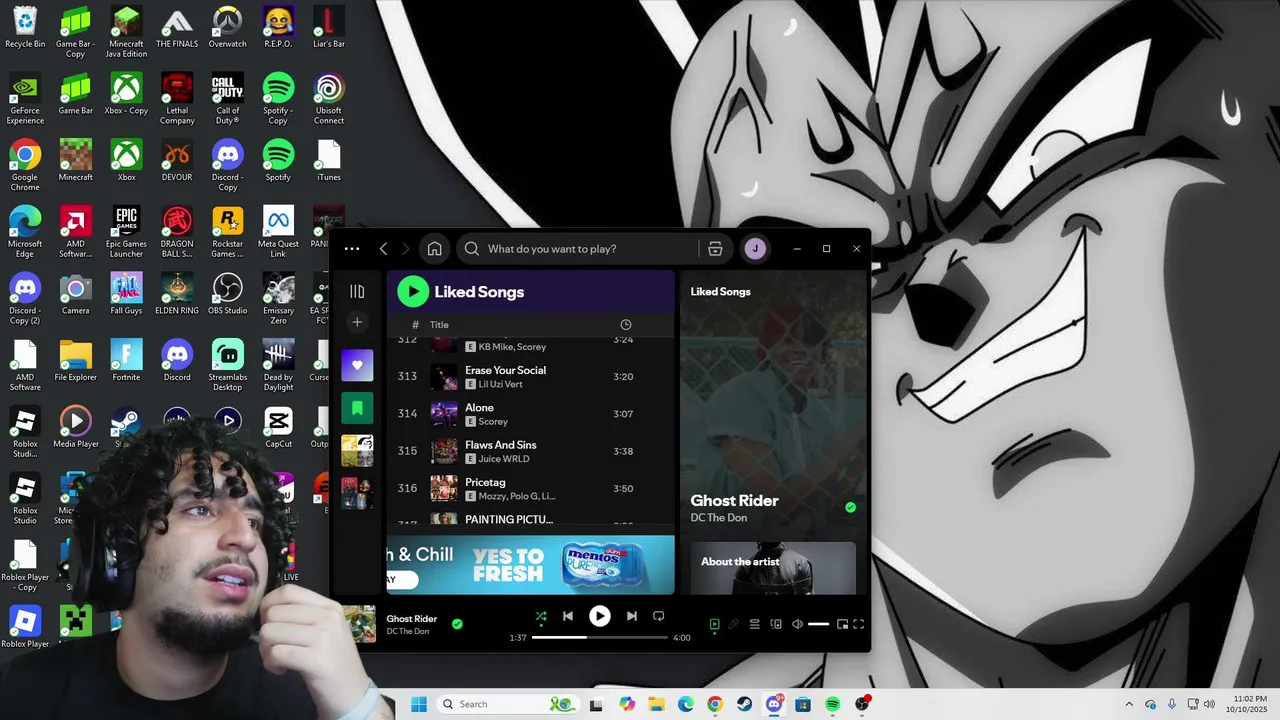
Task: Select ELDEN RING desktop icon
Action: click(177, 294)
